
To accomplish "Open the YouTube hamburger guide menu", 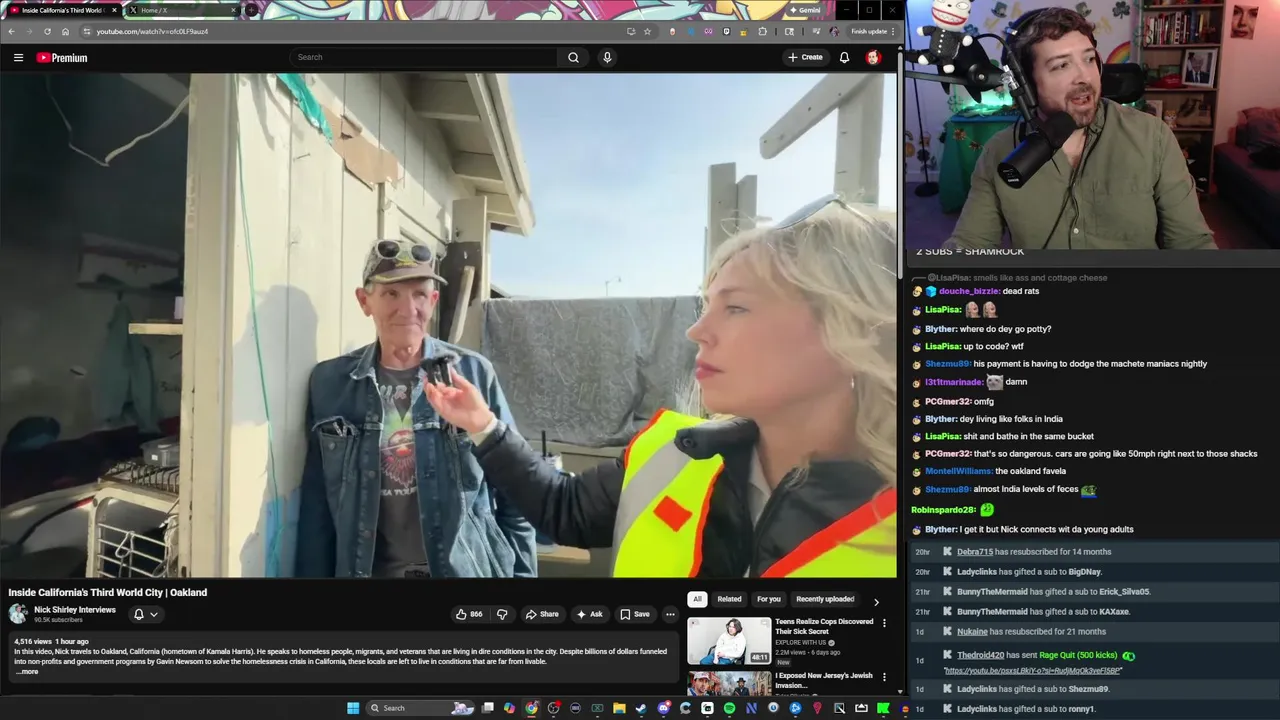I will pyautogui.click(x=18, y=57).
